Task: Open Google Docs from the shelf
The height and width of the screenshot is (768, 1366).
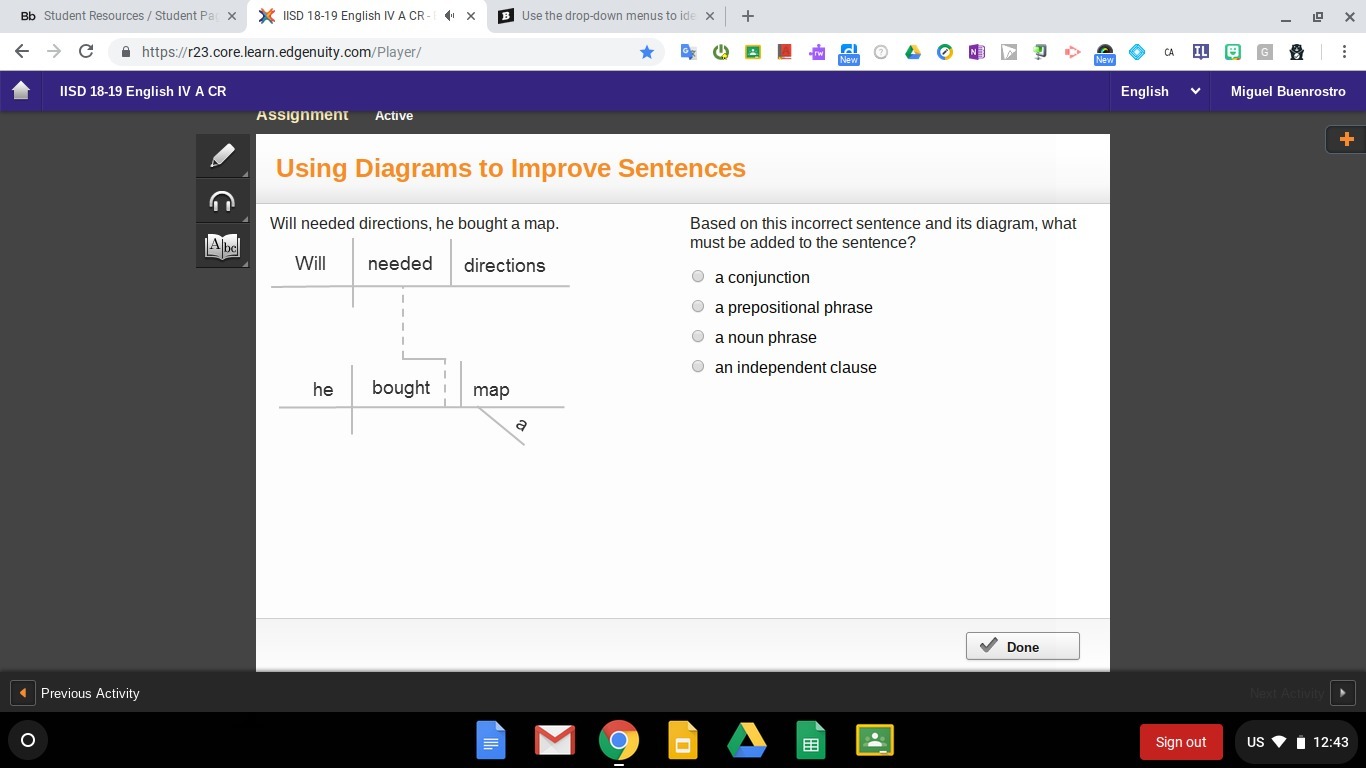Action: pos(491,741)
